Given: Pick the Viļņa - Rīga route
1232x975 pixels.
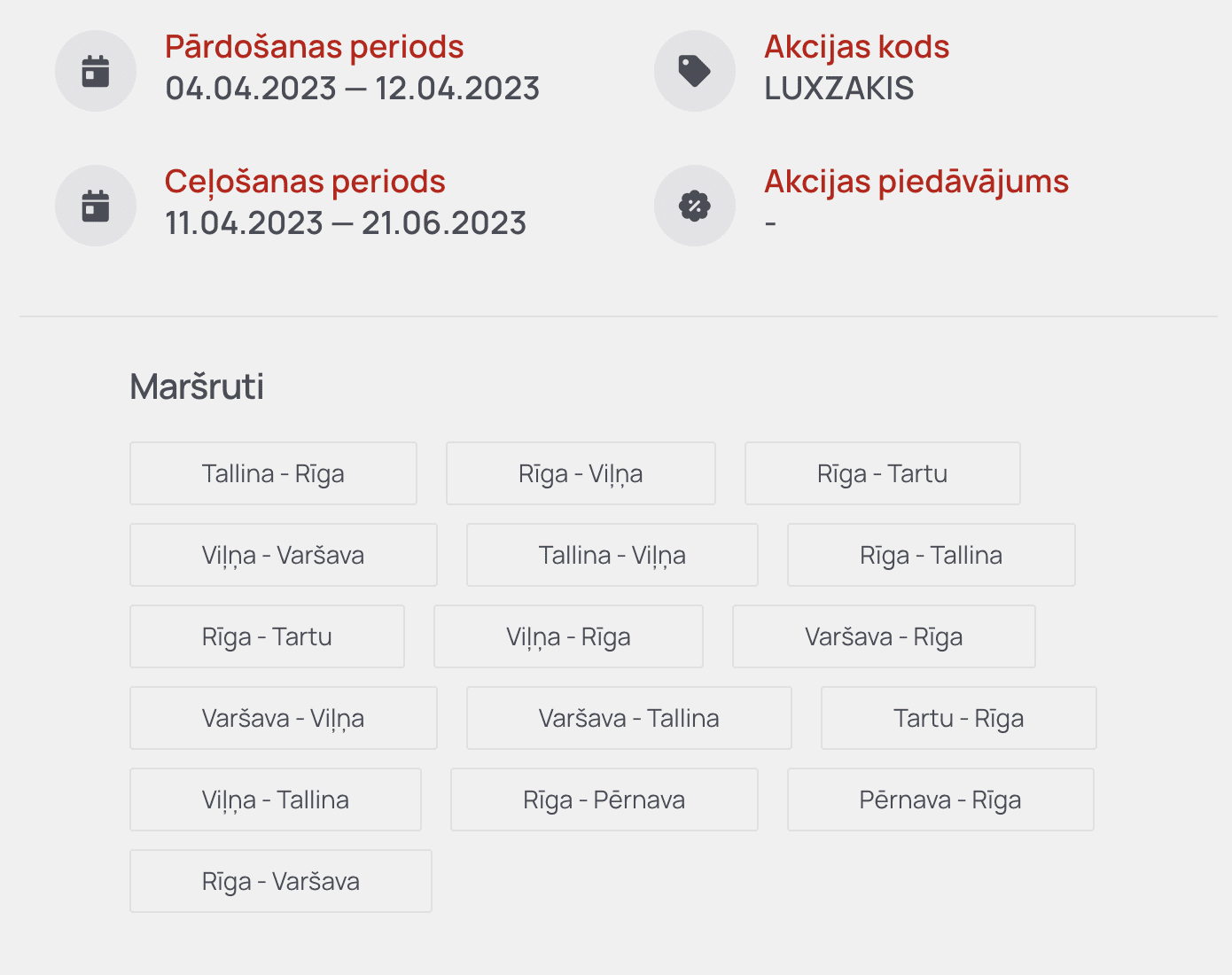Looking at the screenshot, I should [x=568, y=636].
